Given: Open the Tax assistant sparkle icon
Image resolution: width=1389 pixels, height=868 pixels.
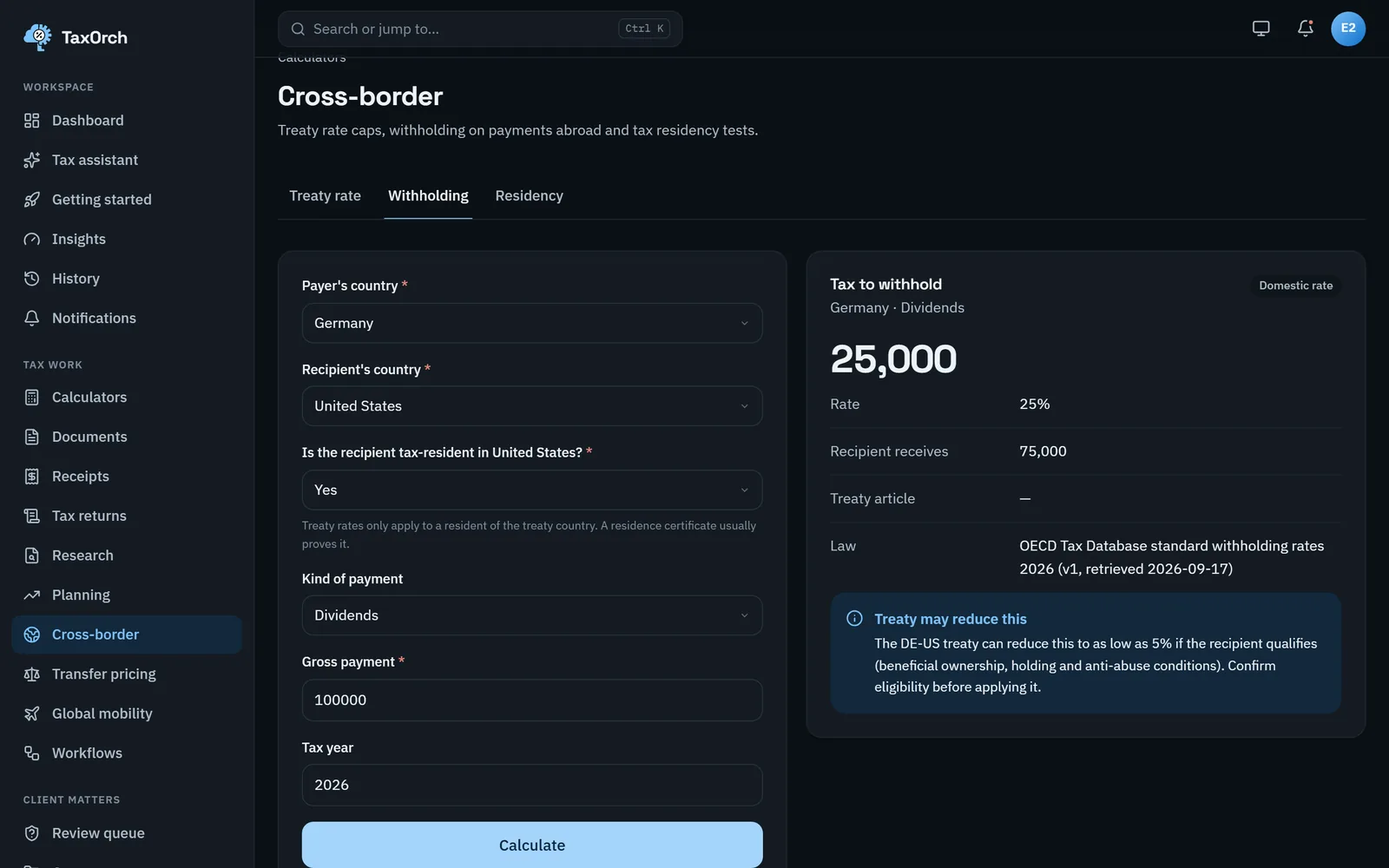Looking at the screenshot, I should coord(32,160).
